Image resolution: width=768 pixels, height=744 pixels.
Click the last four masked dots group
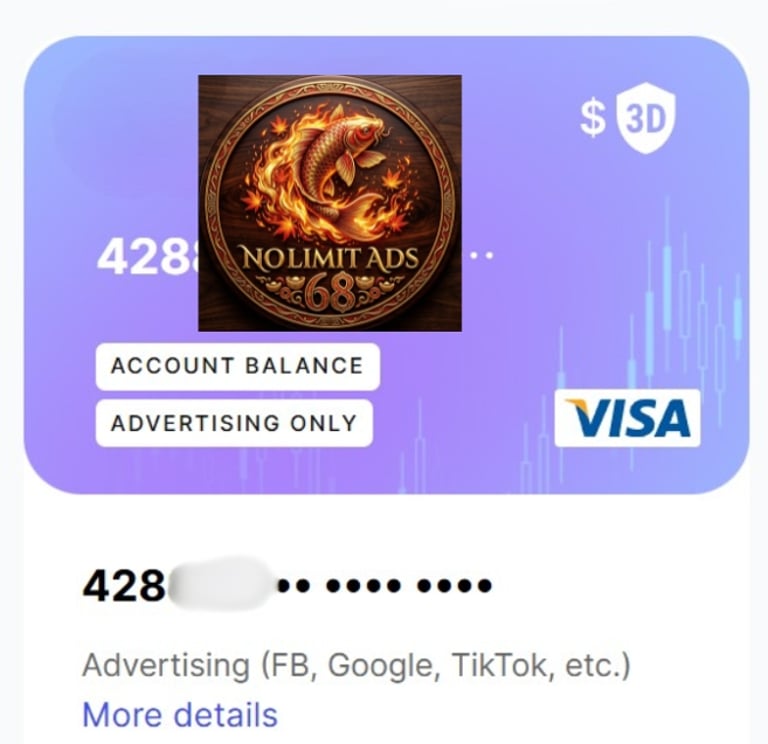[454, 585]
